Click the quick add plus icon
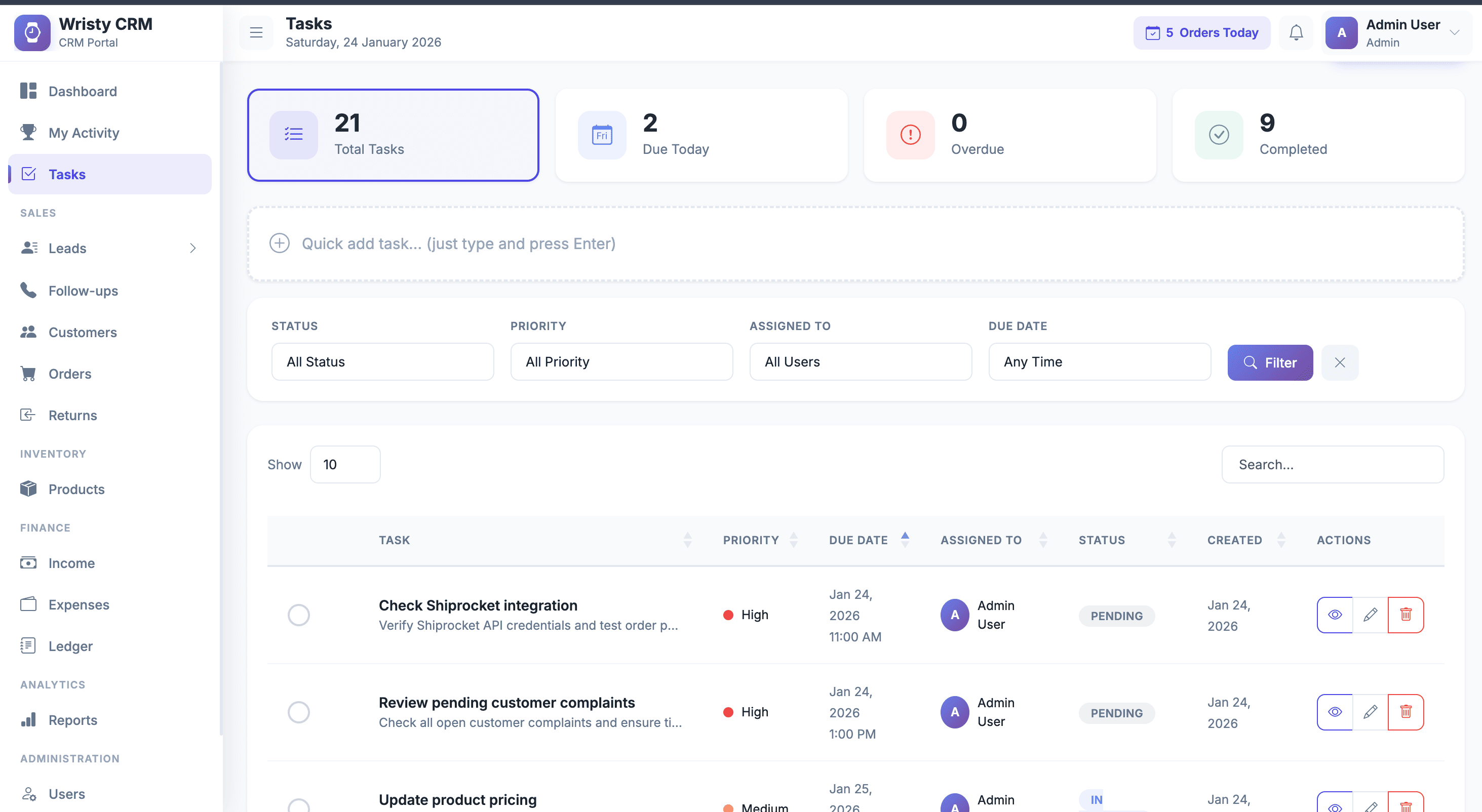Screen dimensions: 1482x812 tap(280, 243)
